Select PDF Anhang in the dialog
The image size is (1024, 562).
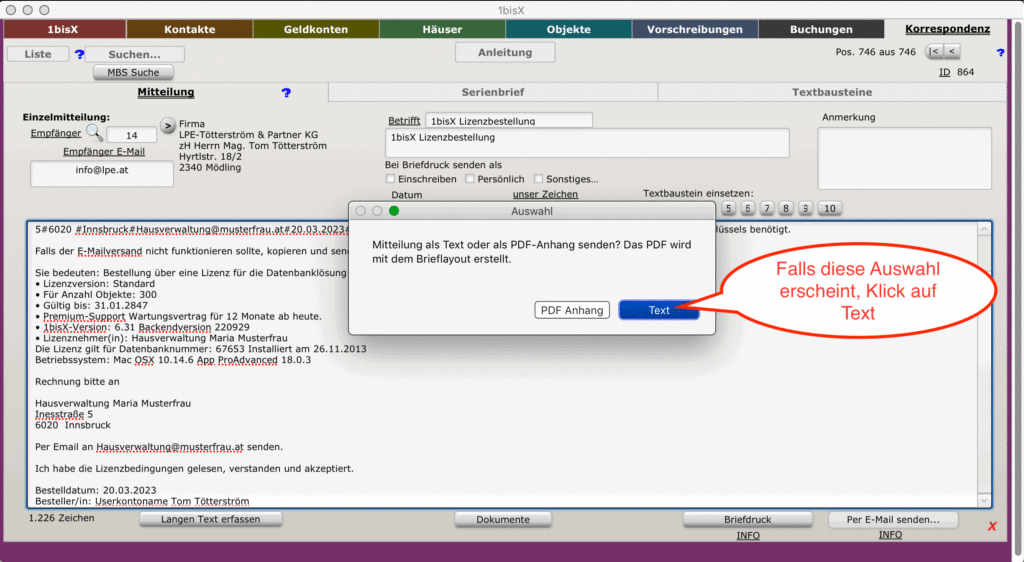tap(571, 310)
